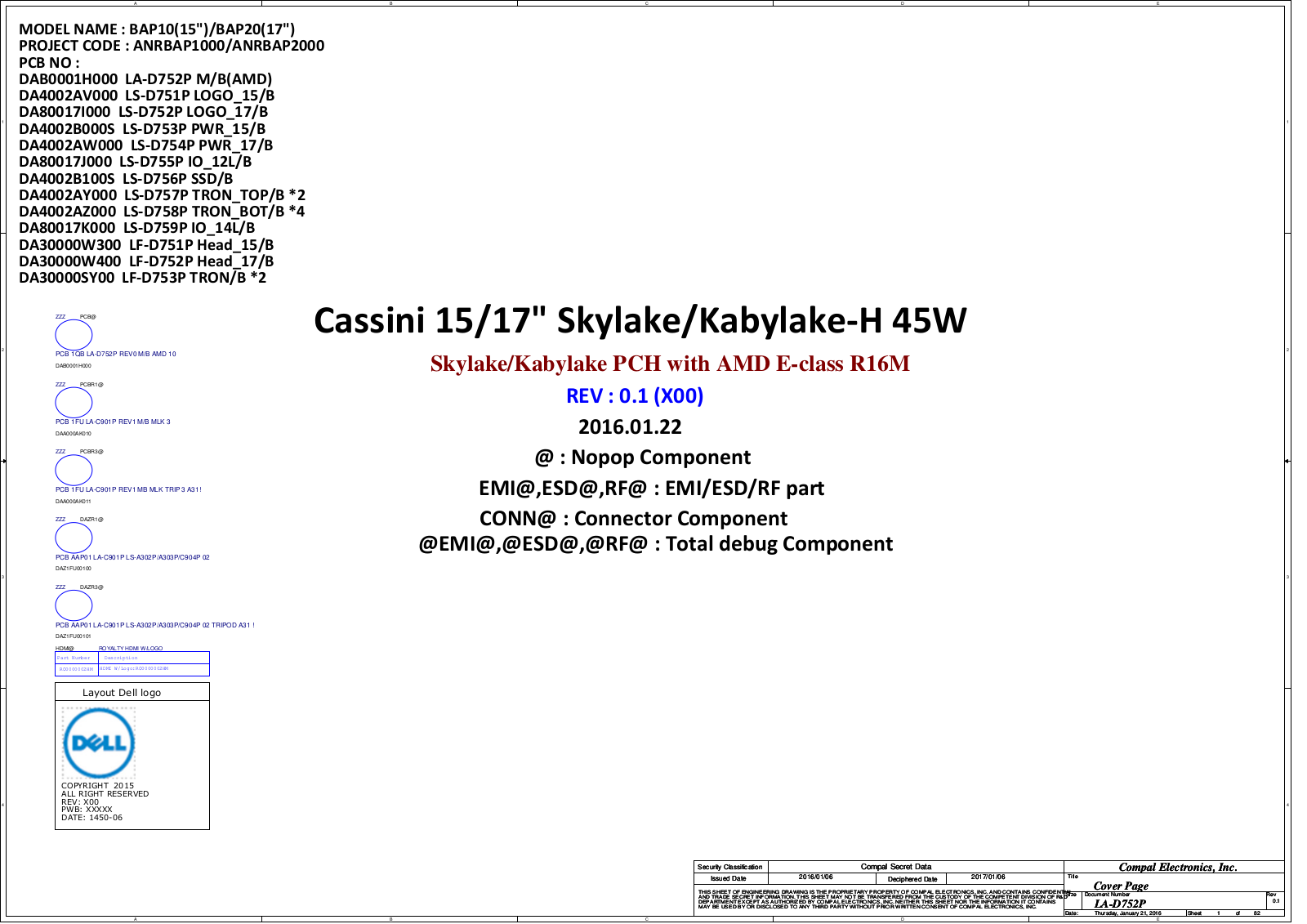Click 'DATE: 1450-06' text
The image size is (1307, 924).
[92, 818]
